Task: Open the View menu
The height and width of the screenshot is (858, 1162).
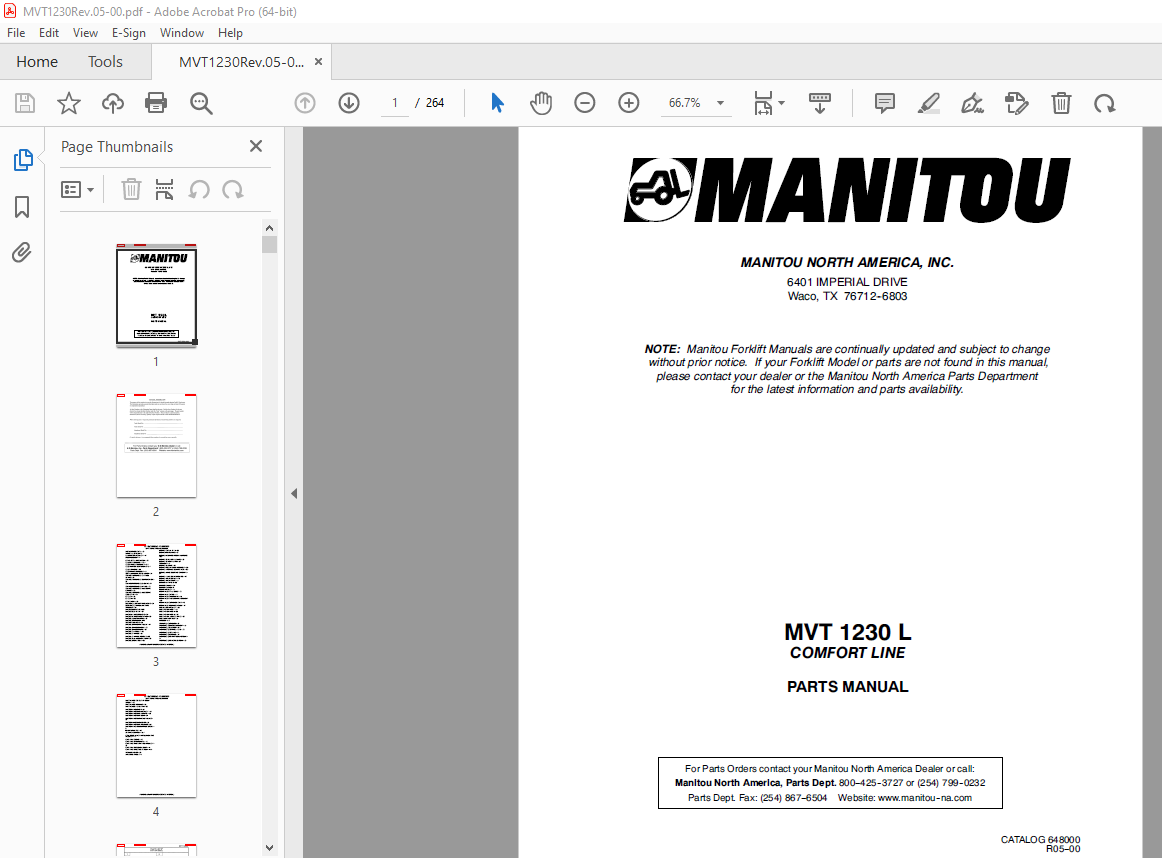Action: pos(85,33)
